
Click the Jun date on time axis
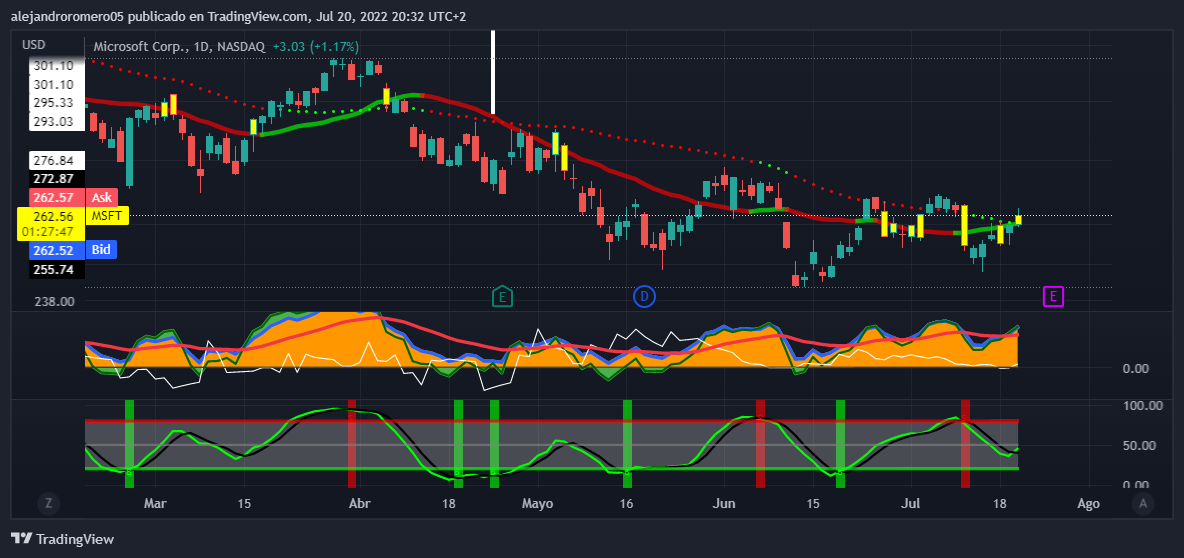pos(723,503)
